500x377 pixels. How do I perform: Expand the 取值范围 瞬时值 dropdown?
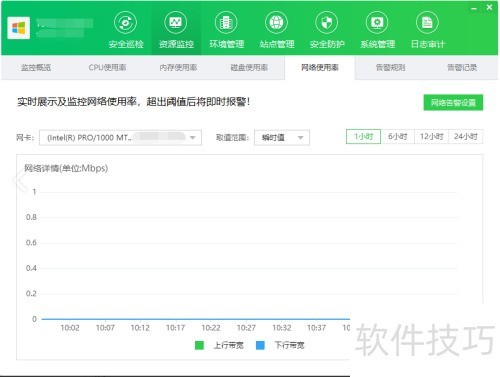[282, 138]
